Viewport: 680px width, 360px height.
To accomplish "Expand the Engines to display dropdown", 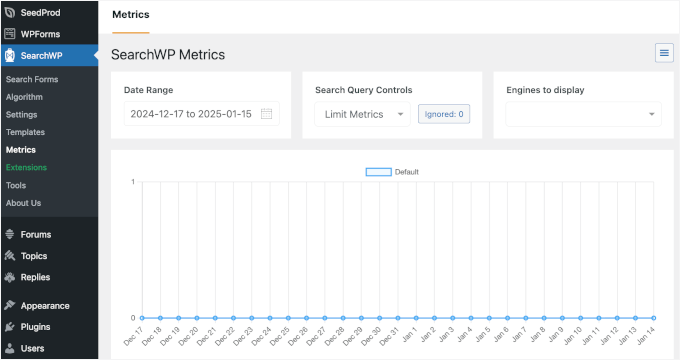I will pyautogui.click(x=583, y=114).
